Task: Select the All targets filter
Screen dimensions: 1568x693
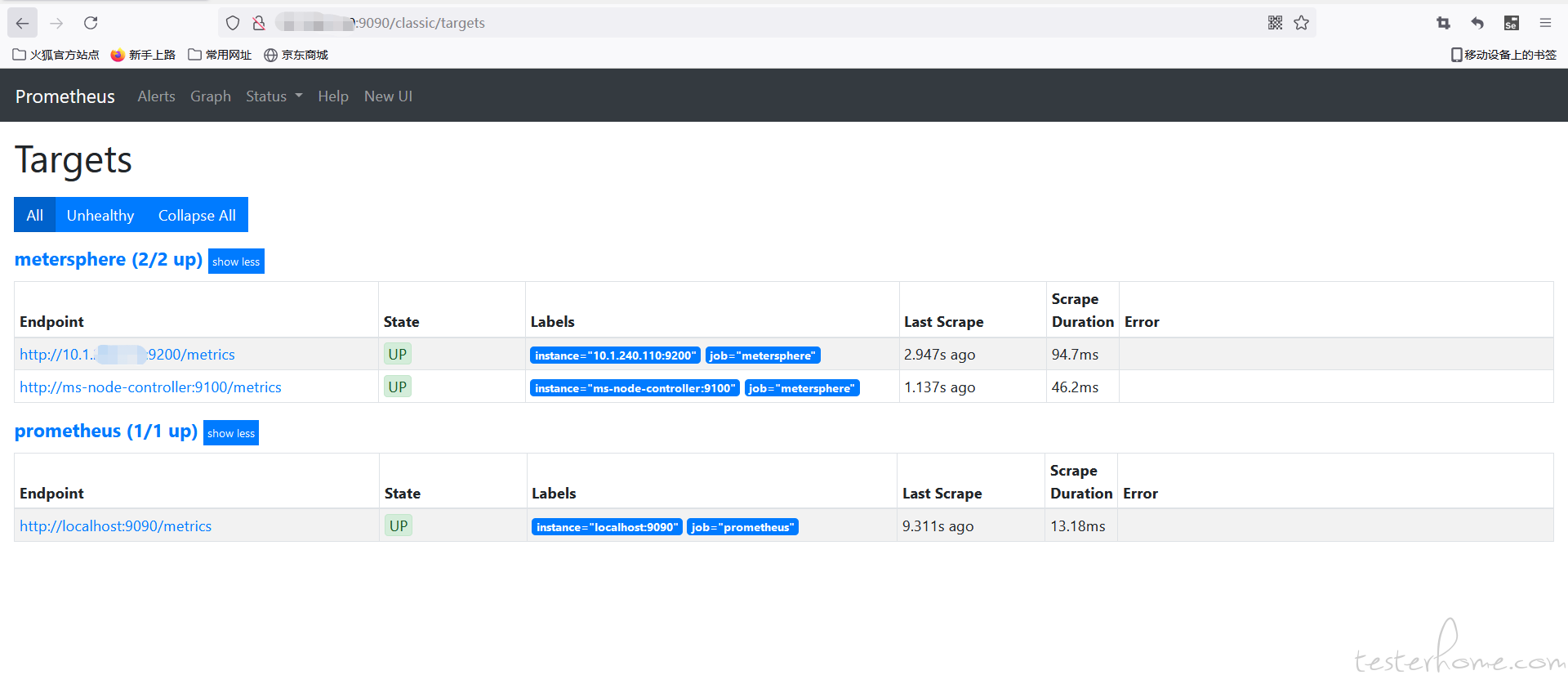Action: click(x=34, y=215)
